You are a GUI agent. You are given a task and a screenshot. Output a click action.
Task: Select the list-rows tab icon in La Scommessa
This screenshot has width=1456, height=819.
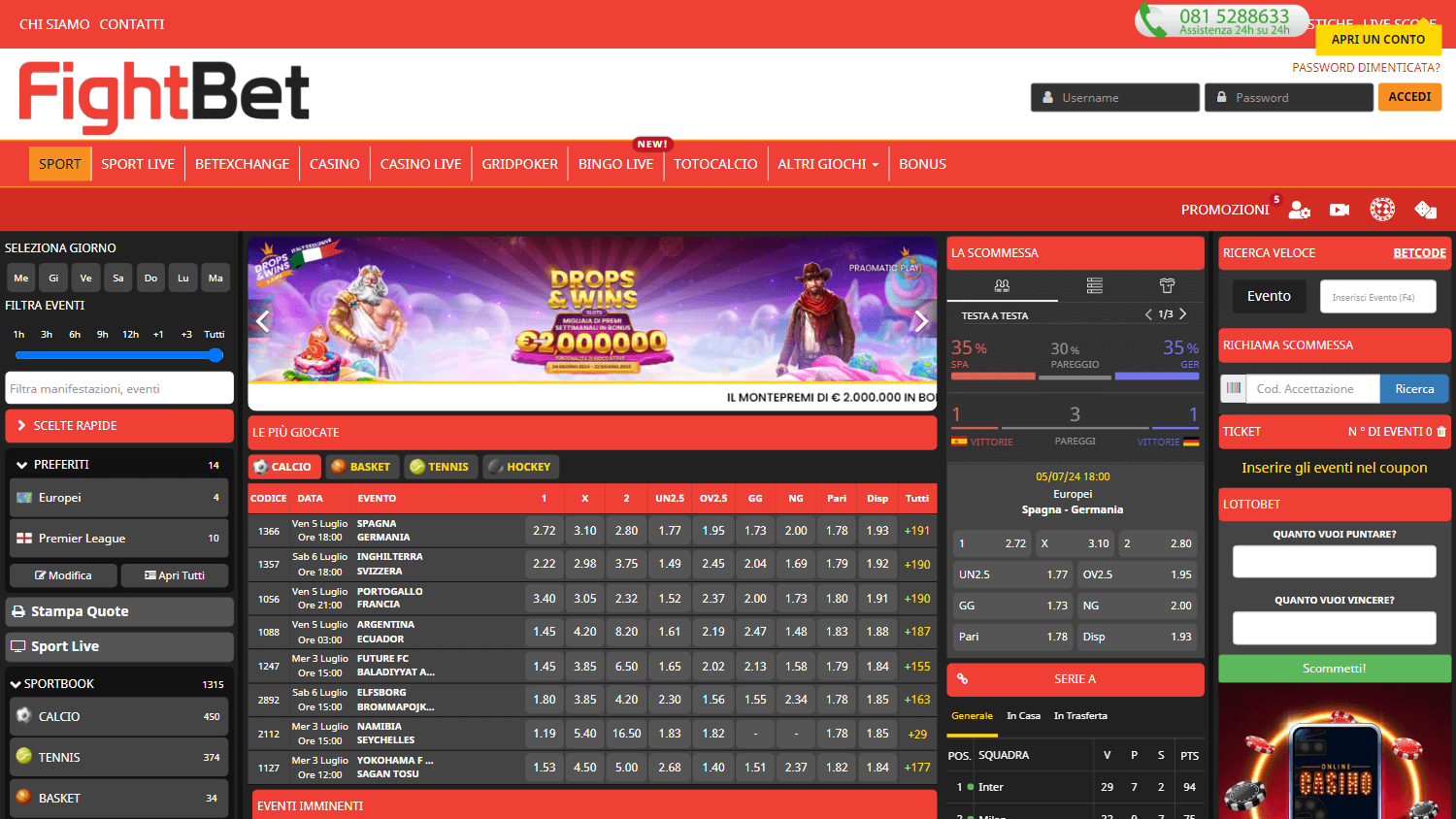tap(1095, 285)
